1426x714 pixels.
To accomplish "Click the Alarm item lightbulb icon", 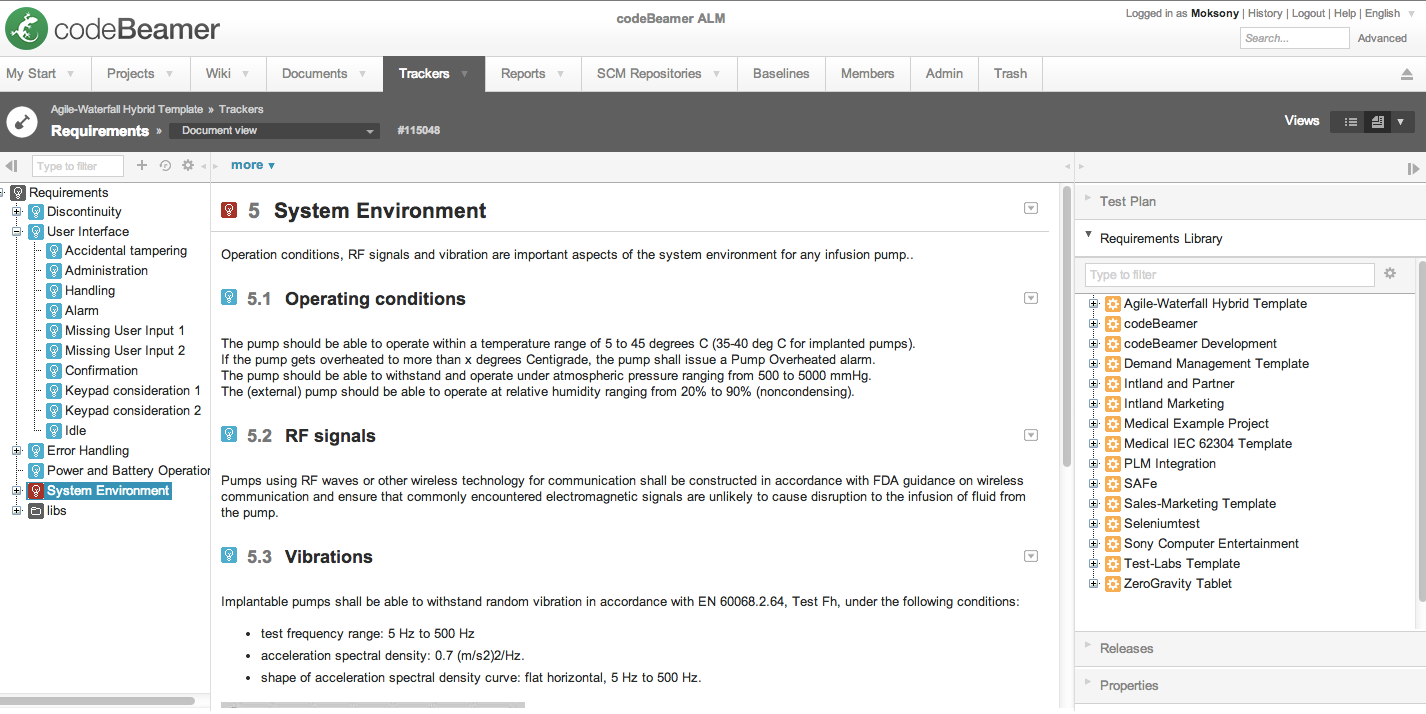I will 54,311.
